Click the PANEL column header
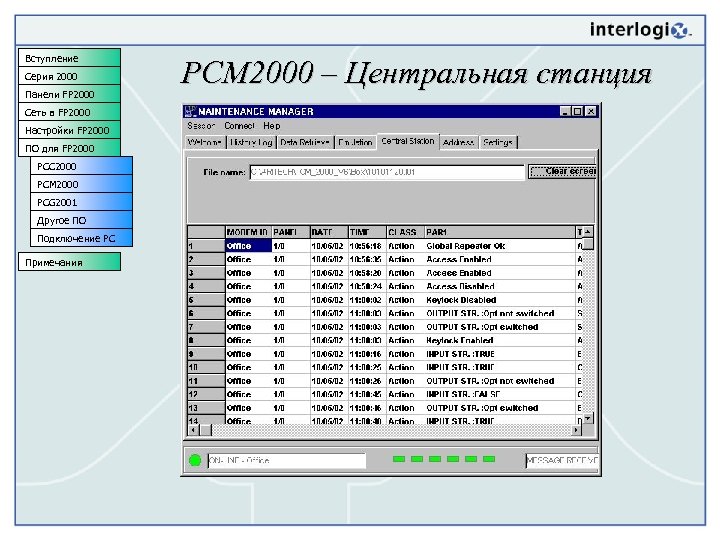The width and height of the screenshot is (720, 540). point(291,232)
